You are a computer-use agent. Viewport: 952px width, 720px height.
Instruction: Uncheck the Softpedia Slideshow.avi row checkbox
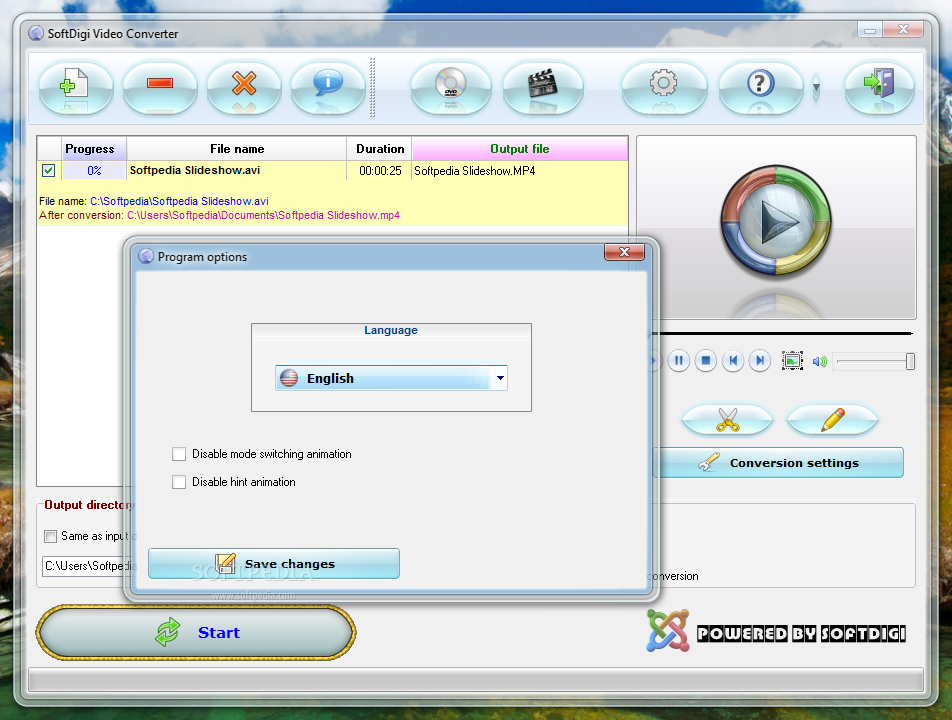point(49,171)
